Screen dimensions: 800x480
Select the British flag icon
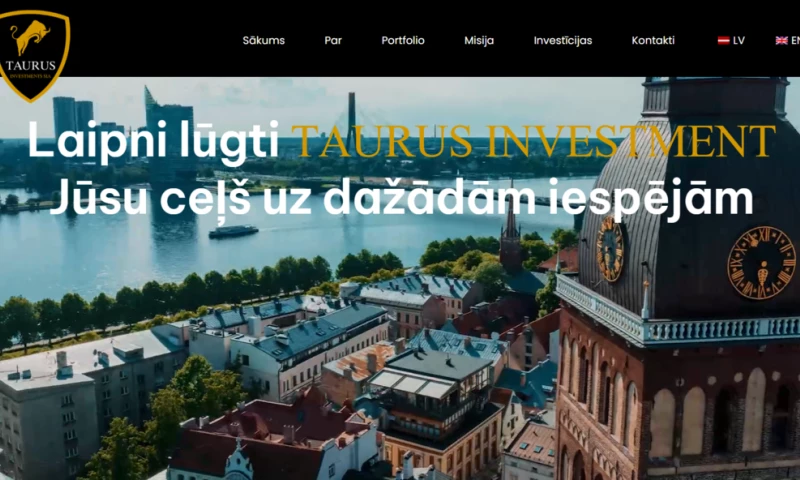(x=781, y=40)
